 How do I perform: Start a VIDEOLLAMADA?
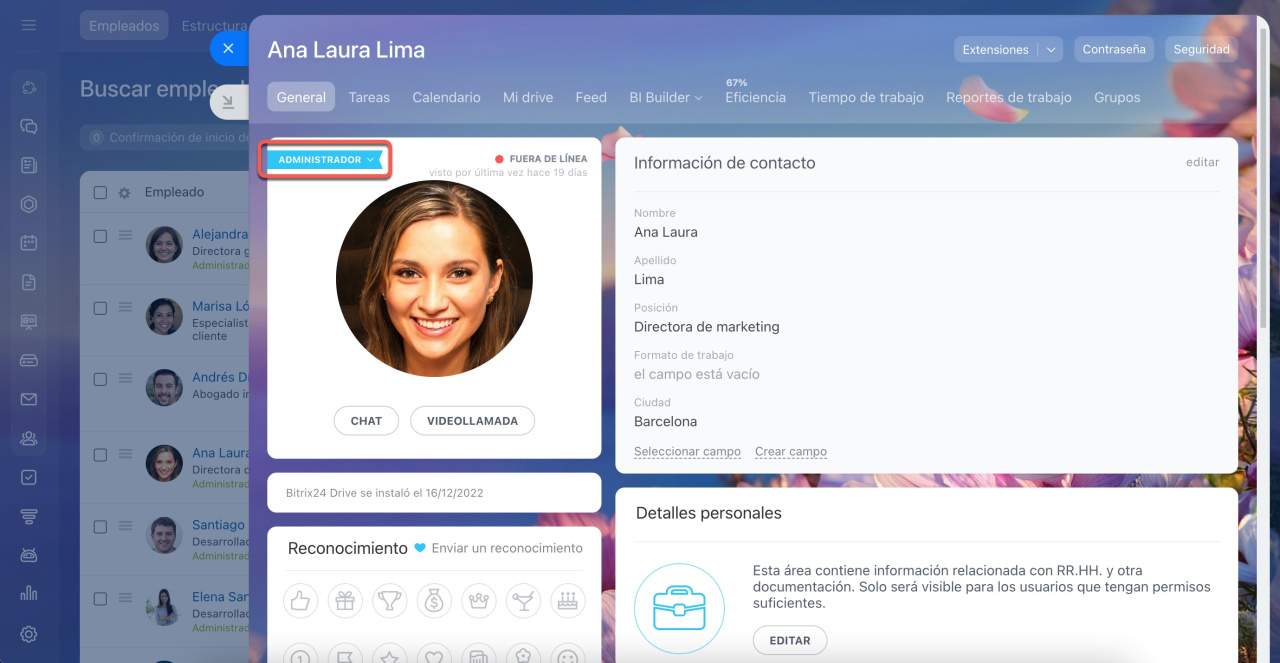tap(472, 421)
